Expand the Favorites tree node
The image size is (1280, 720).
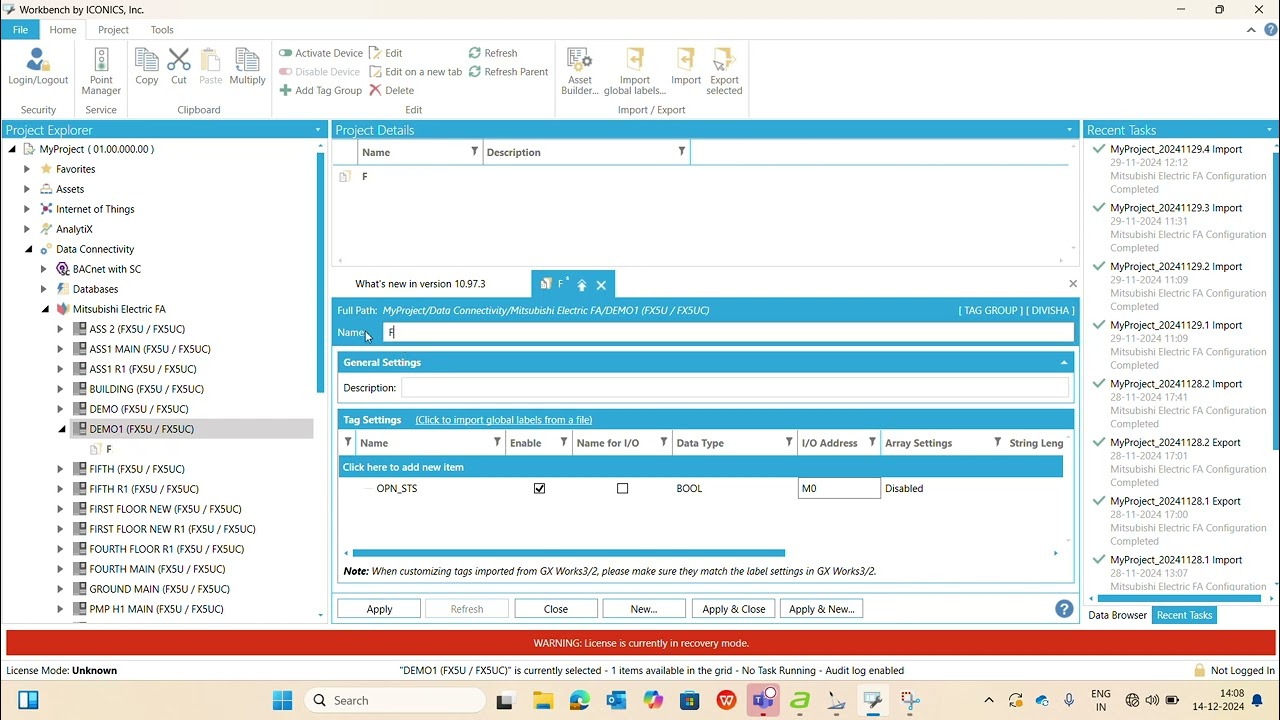tap(27, 169)
